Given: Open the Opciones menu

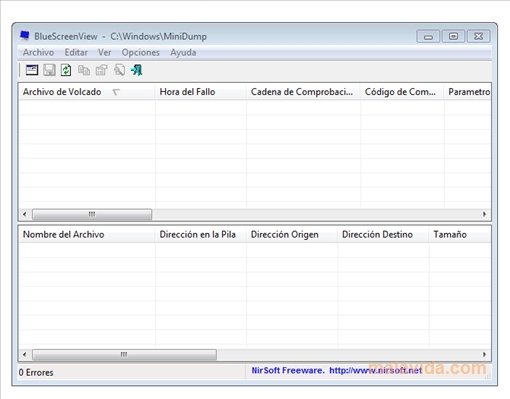Looking at the screenshot, I should tap(140, 52).
